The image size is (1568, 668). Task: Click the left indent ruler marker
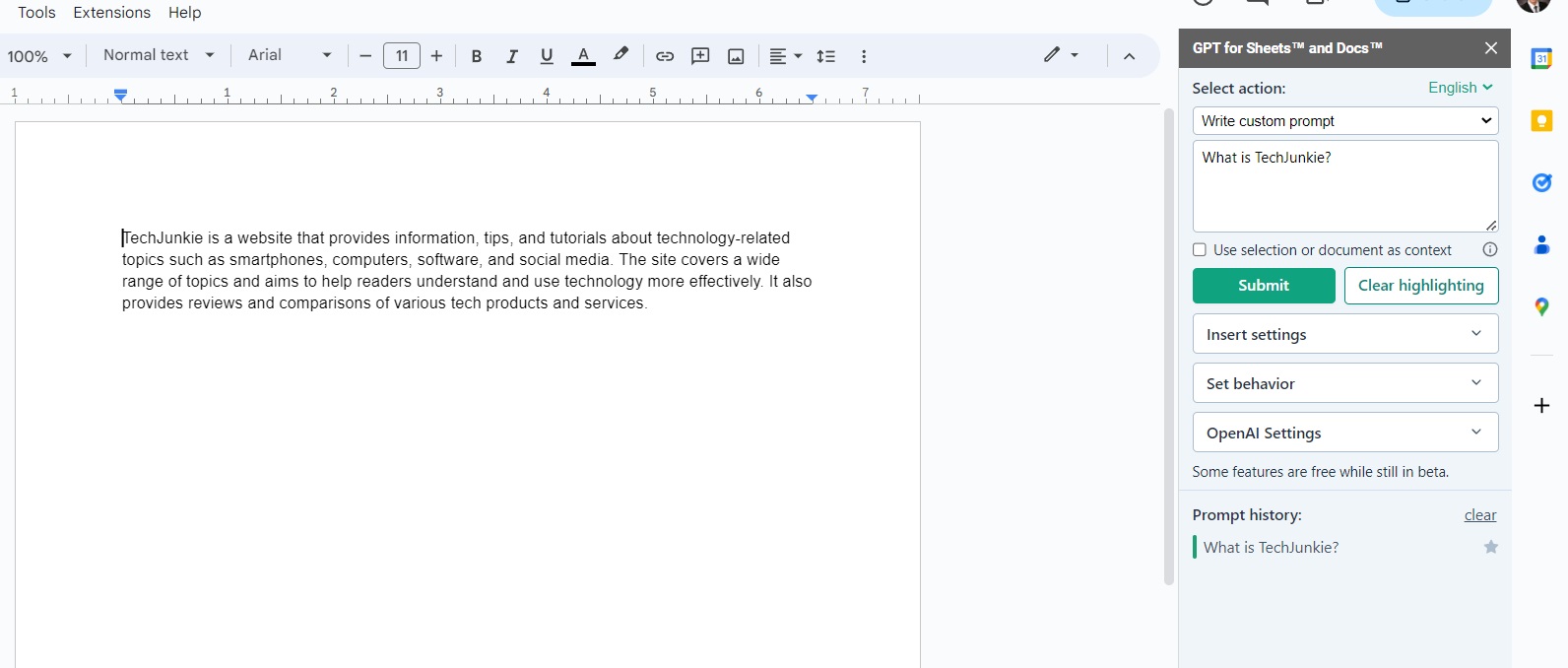(x=120, y=96)
